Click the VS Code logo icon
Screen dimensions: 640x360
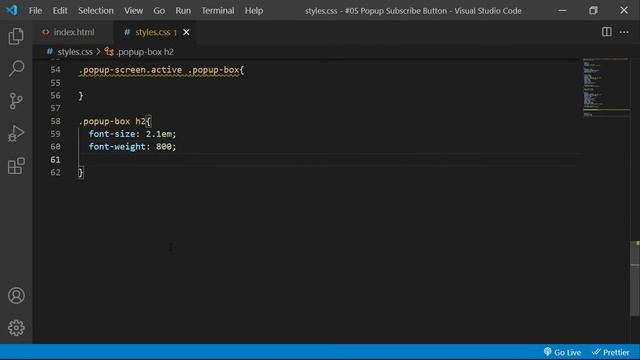click(x=12, y=10)
